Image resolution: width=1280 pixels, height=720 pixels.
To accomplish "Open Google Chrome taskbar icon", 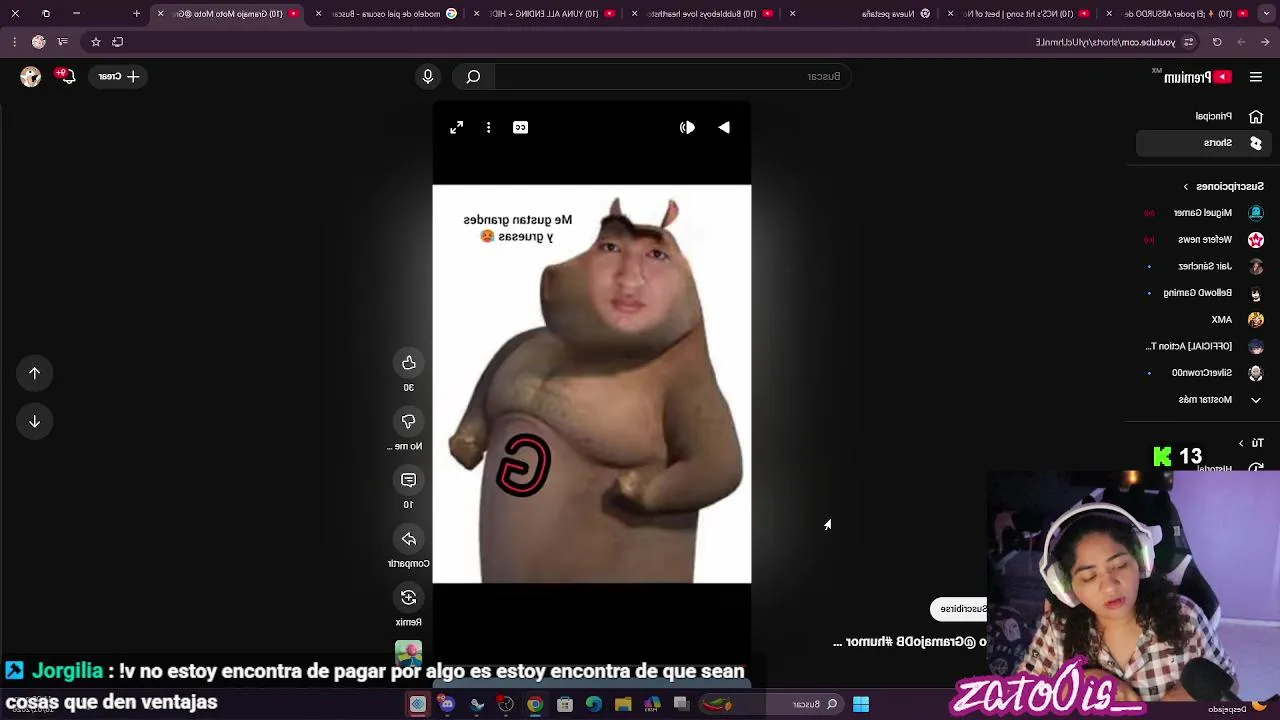I will click(x=535, y=704).
